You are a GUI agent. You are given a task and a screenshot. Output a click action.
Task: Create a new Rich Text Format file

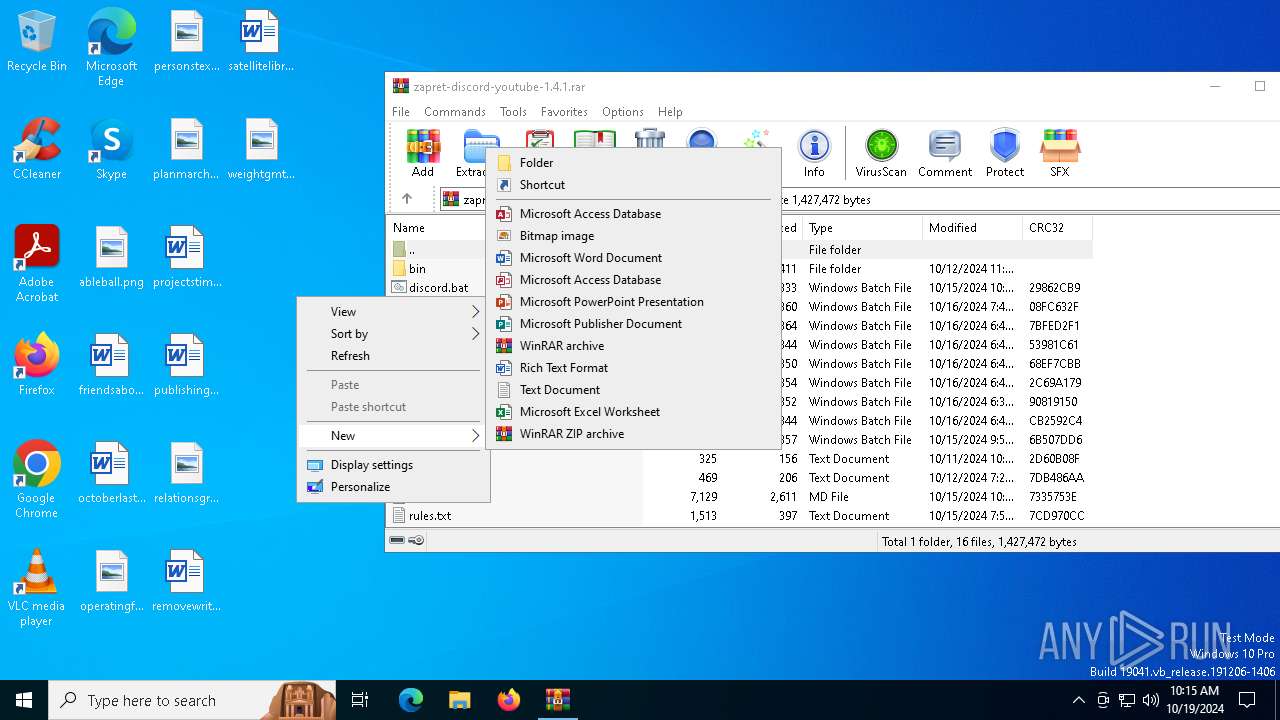[634, 368]
